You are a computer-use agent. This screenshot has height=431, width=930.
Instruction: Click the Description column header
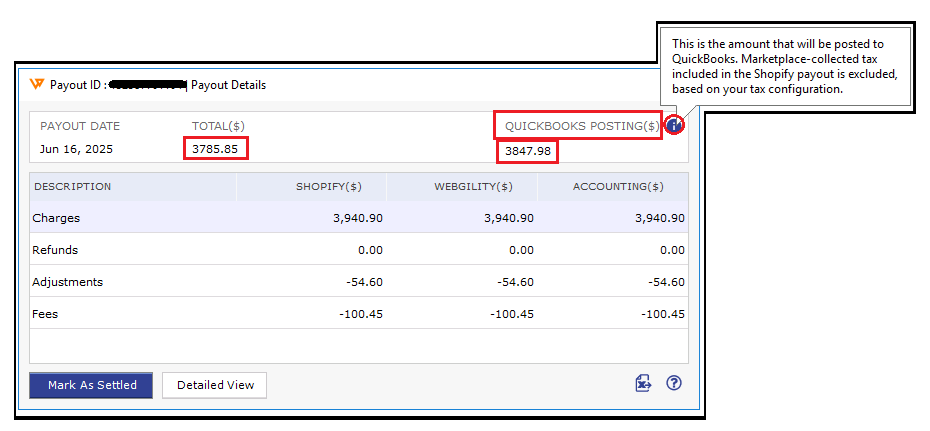72,186
